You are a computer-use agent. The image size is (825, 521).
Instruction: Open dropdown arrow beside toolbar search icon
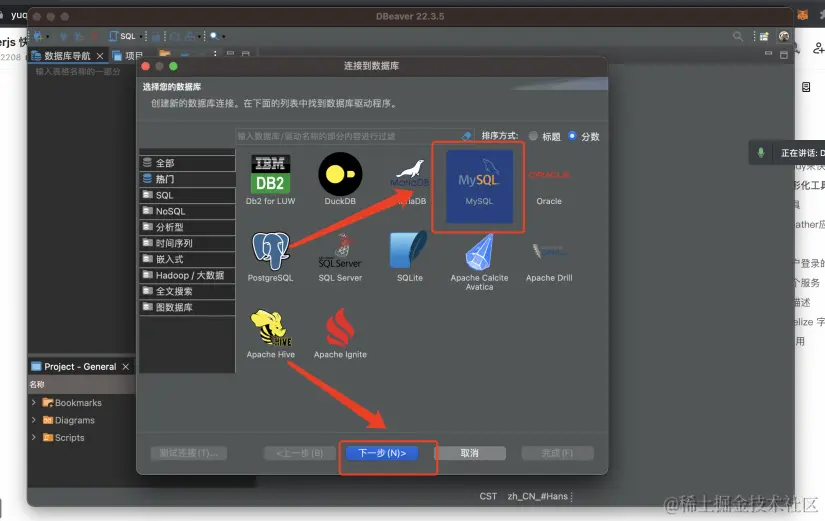(223, 36)
